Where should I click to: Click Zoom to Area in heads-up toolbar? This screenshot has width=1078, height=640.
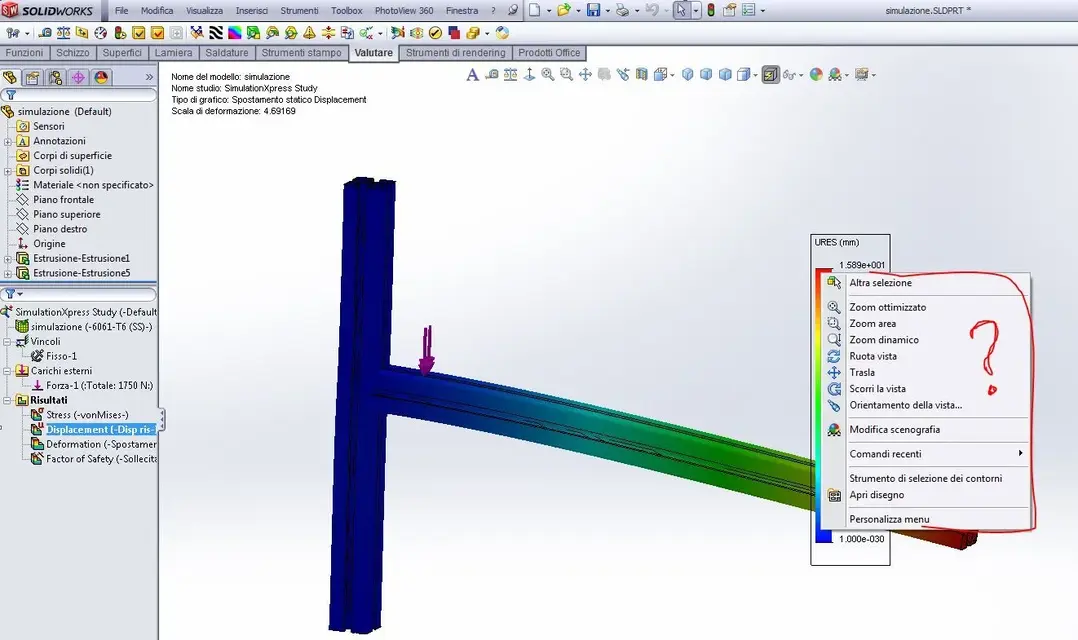566,74
